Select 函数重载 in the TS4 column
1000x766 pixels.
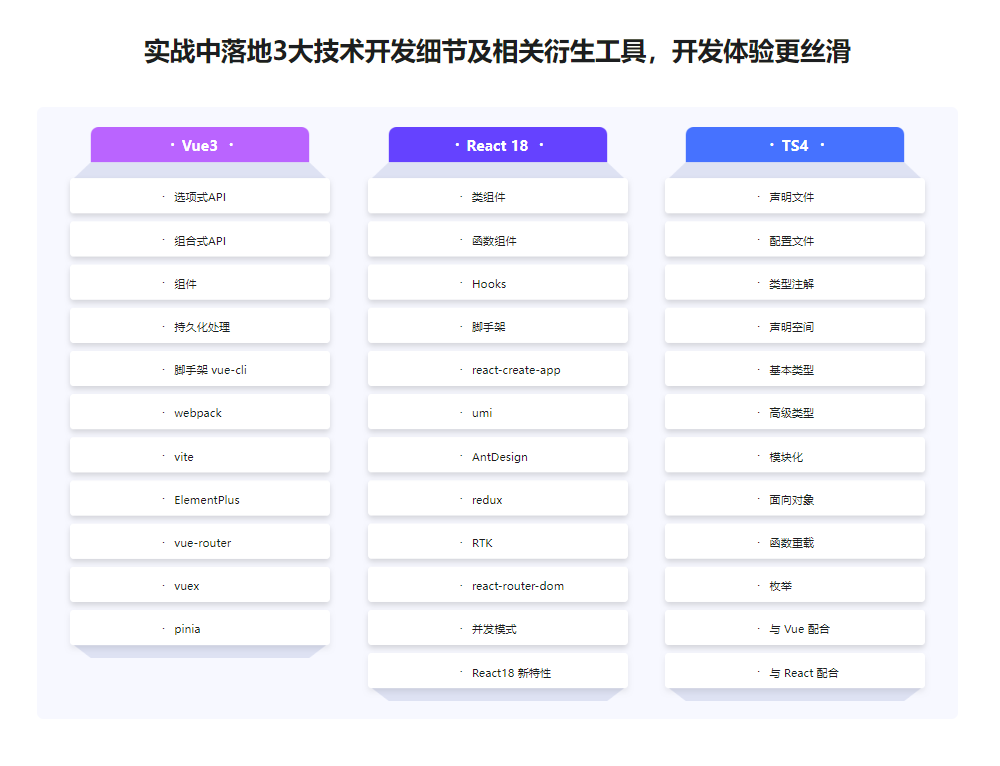coord(794,541)
